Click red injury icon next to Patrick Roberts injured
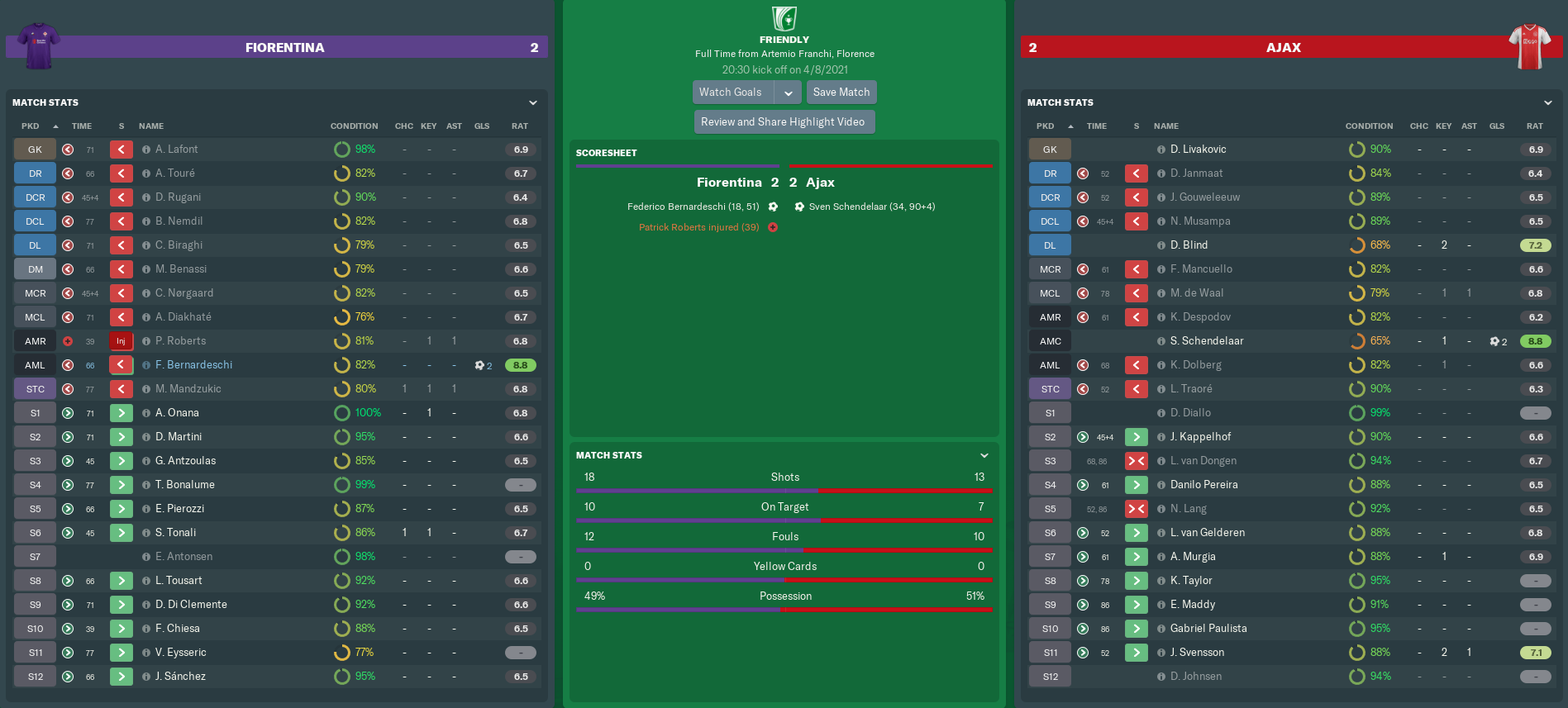The height and width of the screenshot is (708, 1568). click(x=773, y=228)
